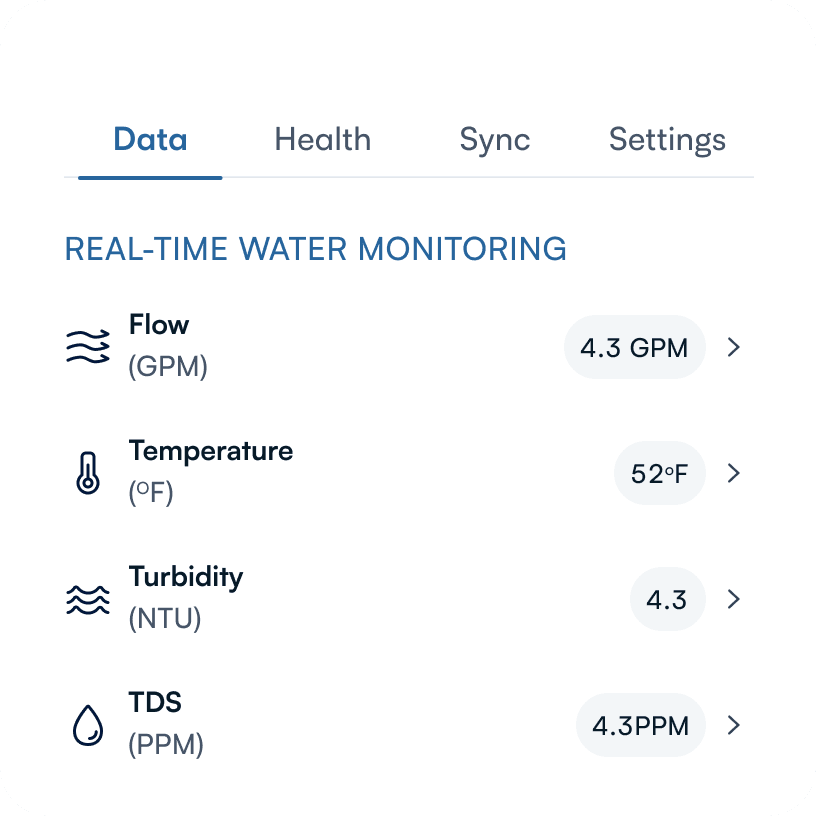This screenshot has width=816, height=816.
Task: Click the Real-Time Water Monitoring heading
Action: [x=315, y=249]
